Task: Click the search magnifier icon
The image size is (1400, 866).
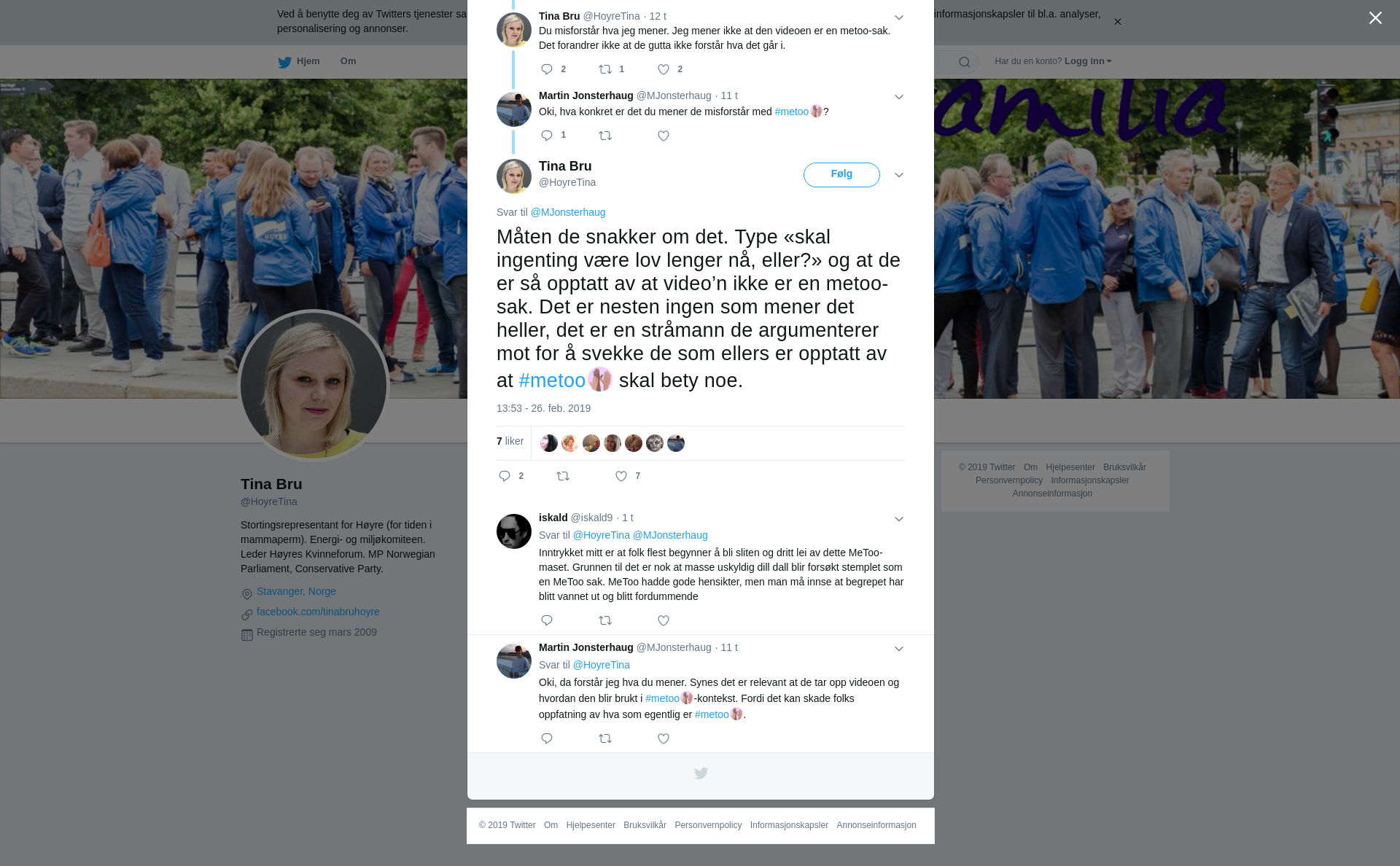Action: tap(965, 62)
